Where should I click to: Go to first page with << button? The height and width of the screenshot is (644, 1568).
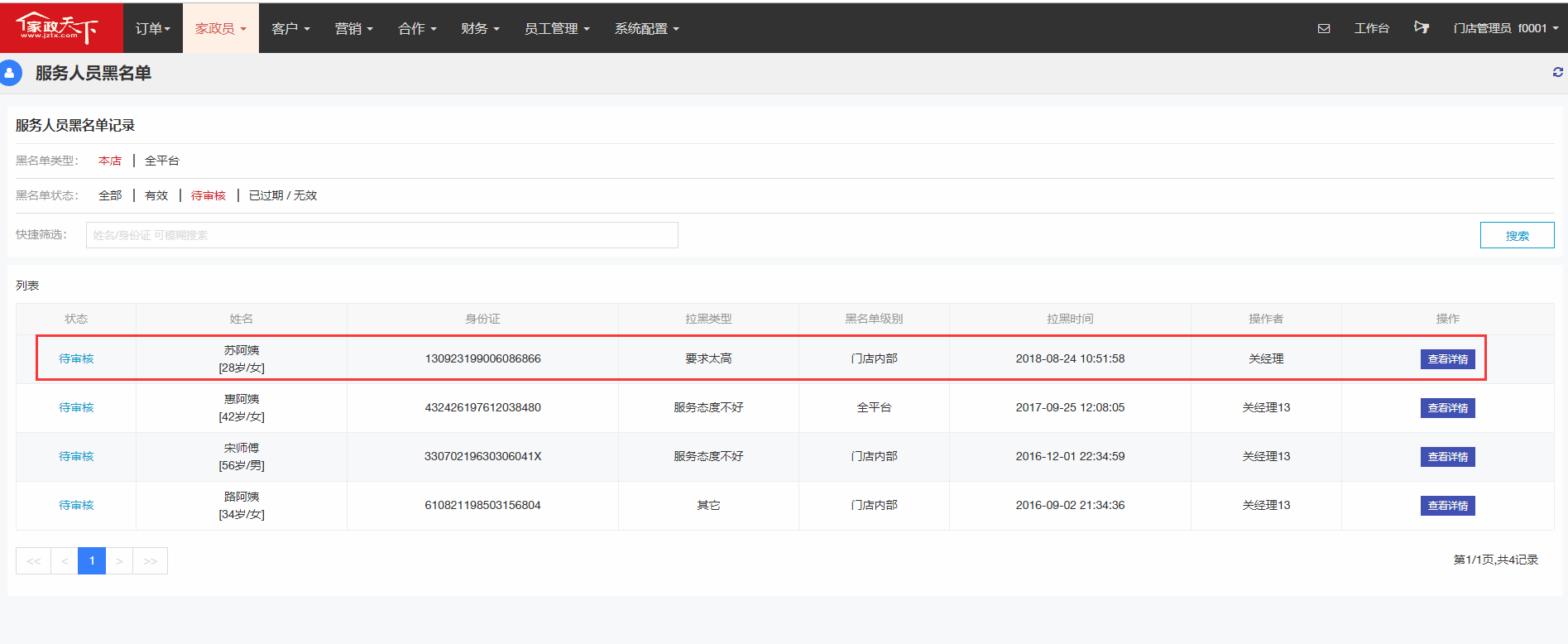33,560
